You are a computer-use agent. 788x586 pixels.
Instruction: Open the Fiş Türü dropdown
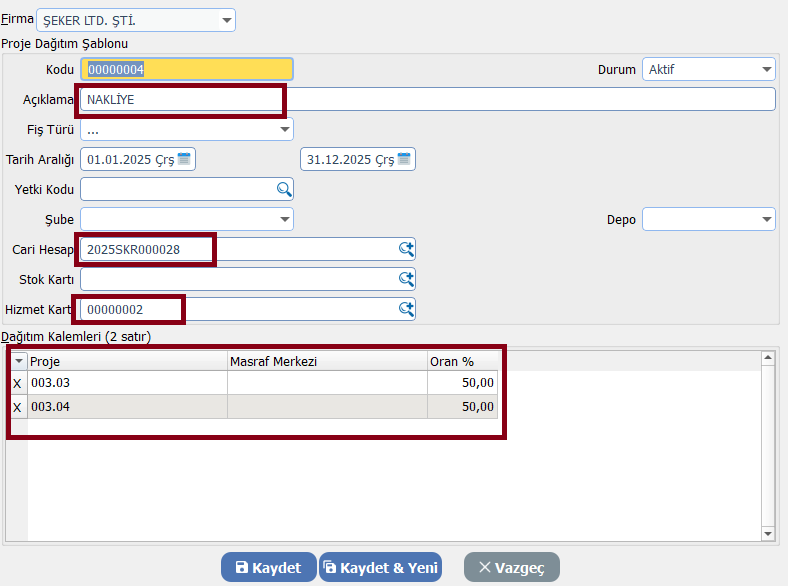click(x=284, y=130)
